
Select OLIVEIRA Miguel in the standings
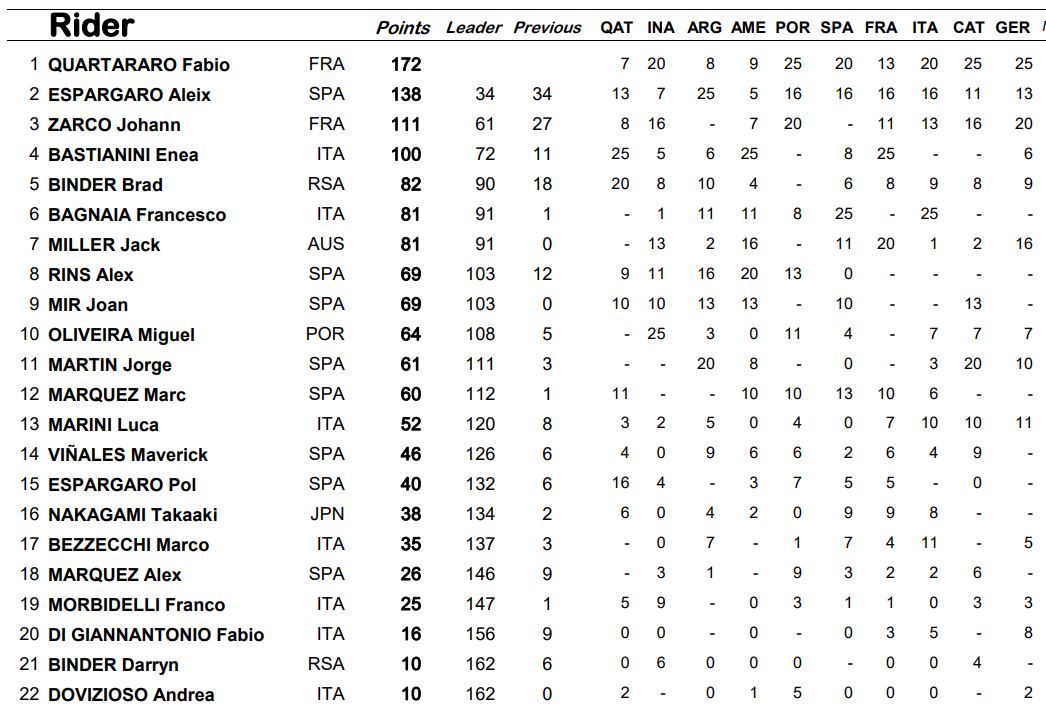tap(121, 335)
